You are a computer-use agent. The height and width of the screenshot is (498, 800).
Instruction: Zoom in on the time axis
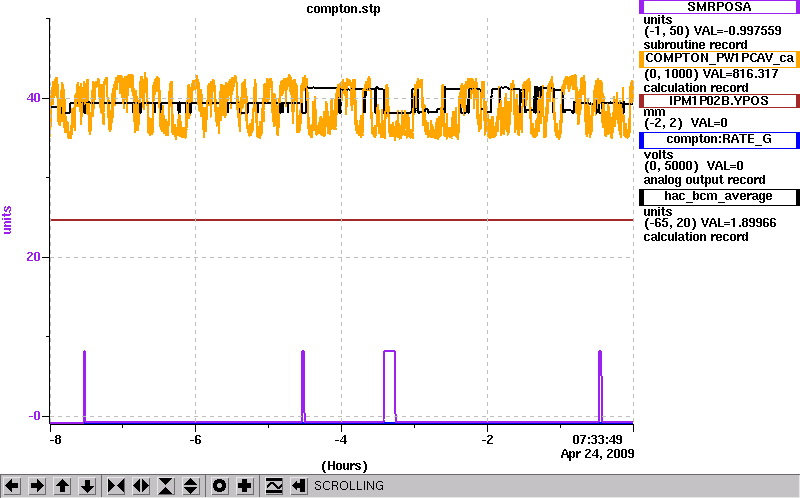point(116,486)
